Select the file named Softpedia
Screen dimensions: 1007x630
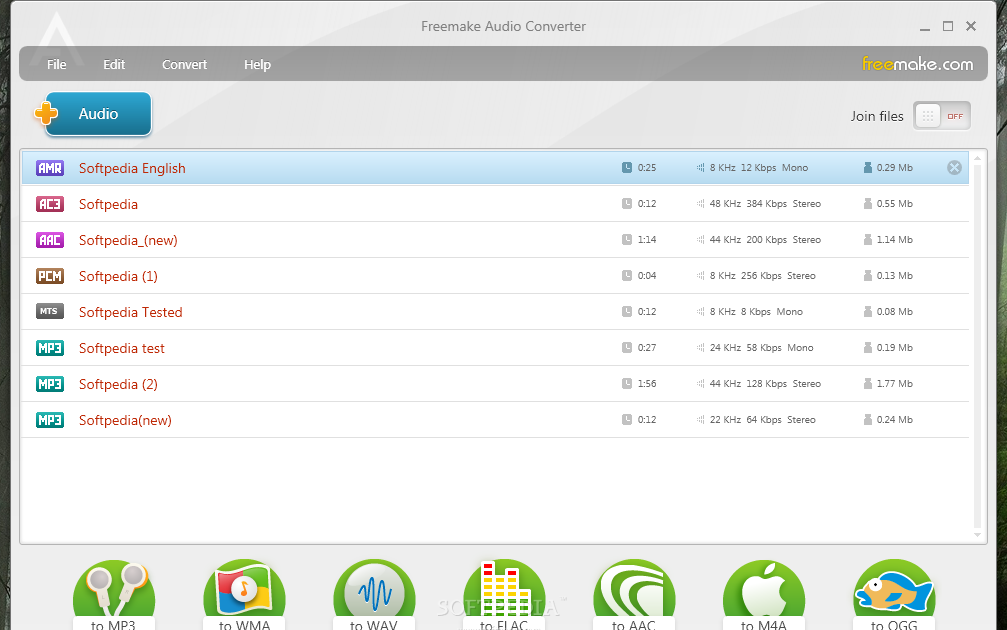coord(109,204)
